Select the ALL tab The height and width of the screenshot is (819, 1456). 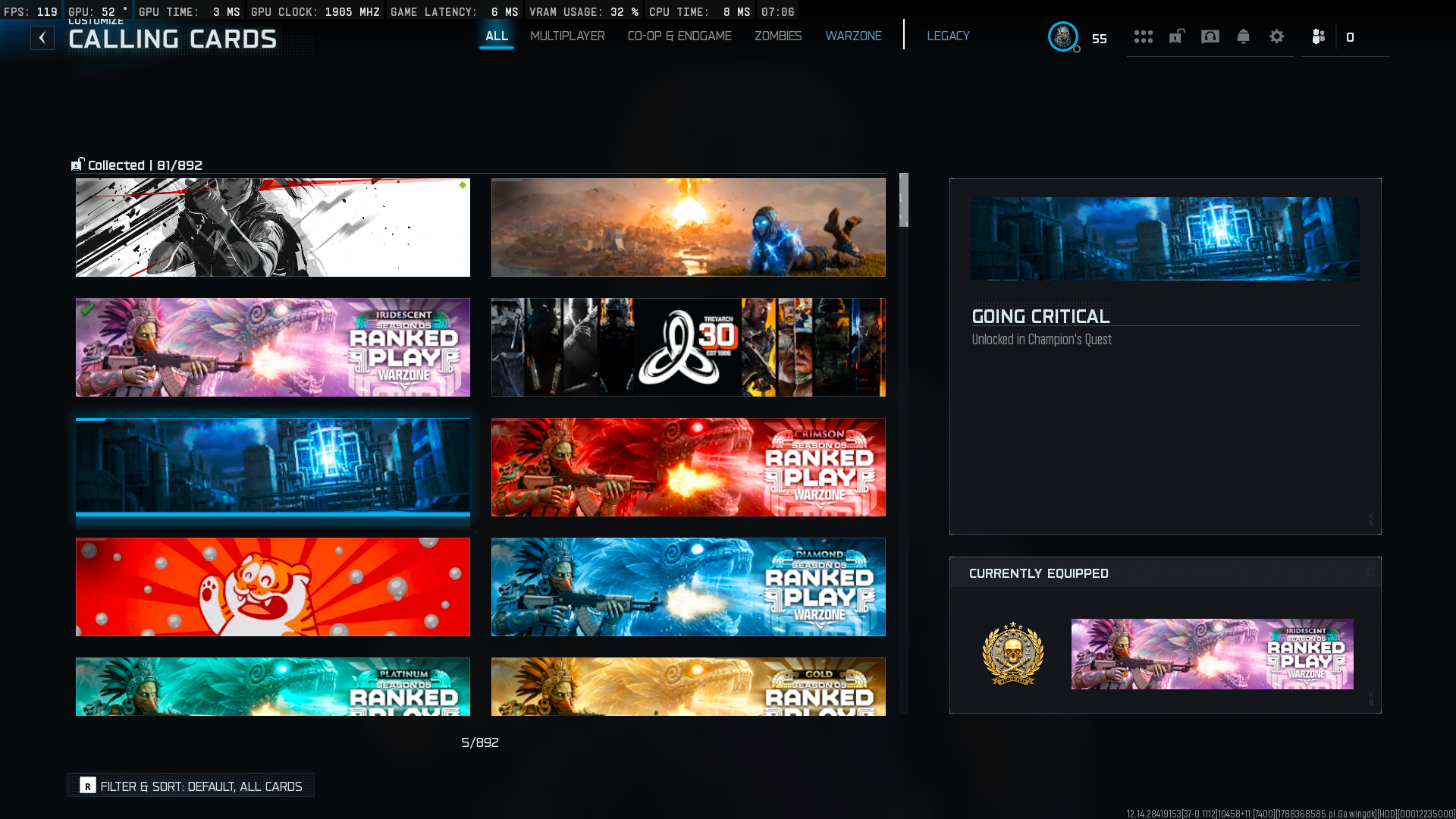(497, 36)
